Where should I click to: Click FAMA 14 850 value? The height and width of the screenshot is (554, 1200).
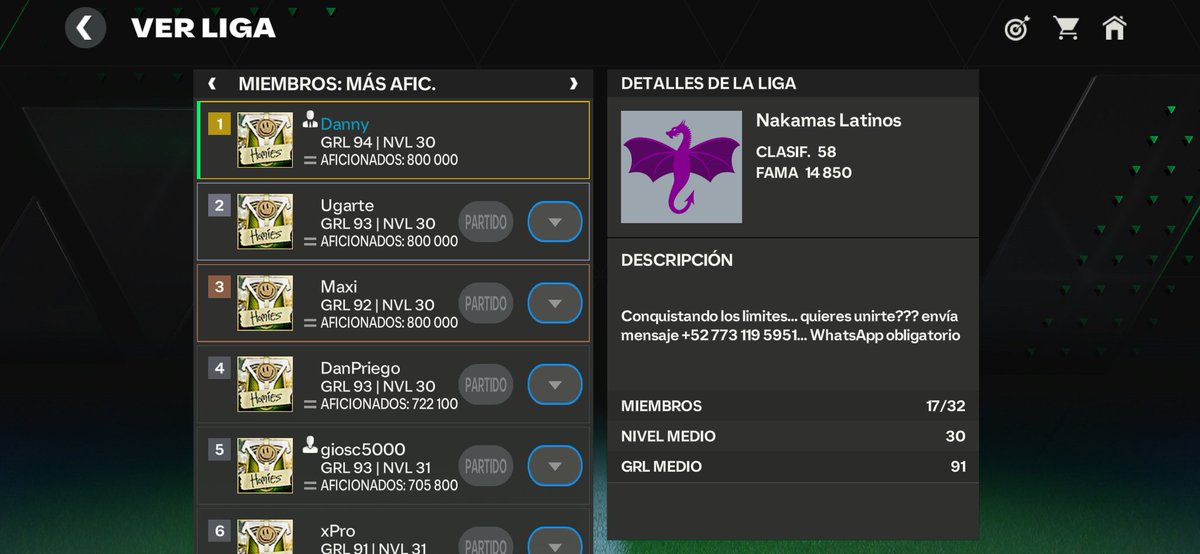click(804, 173)
